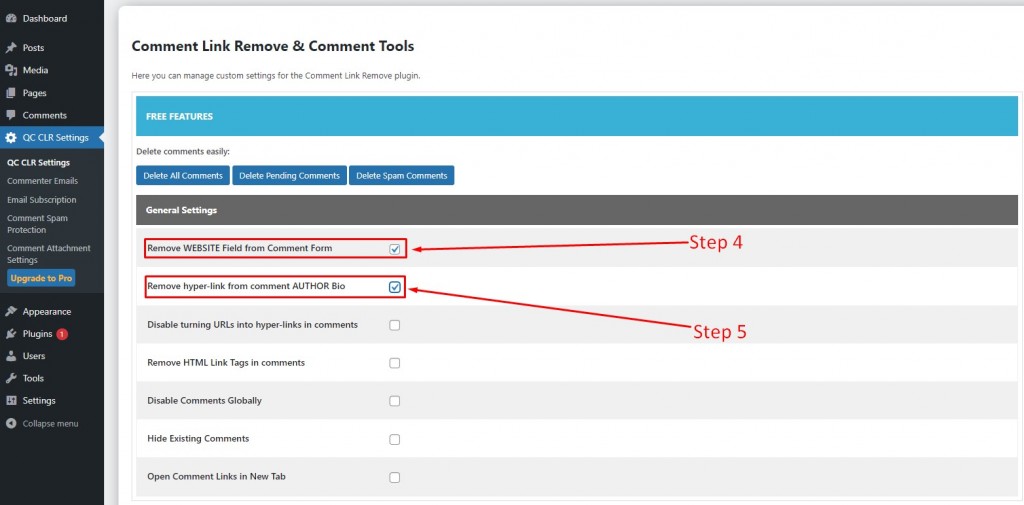This screenshot has height=505, width=1024.
Task: Uncheck Remove hyper-link from comment AUTHOR Bio
Action: click(394, 287)
